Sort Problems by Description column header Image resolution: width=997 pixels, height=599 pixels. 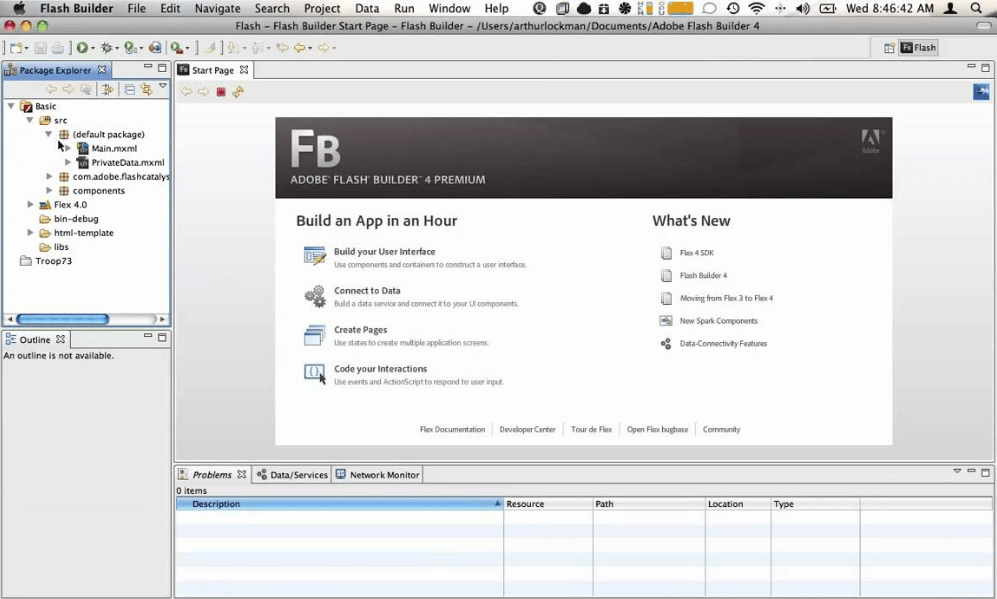coord(340,504)
